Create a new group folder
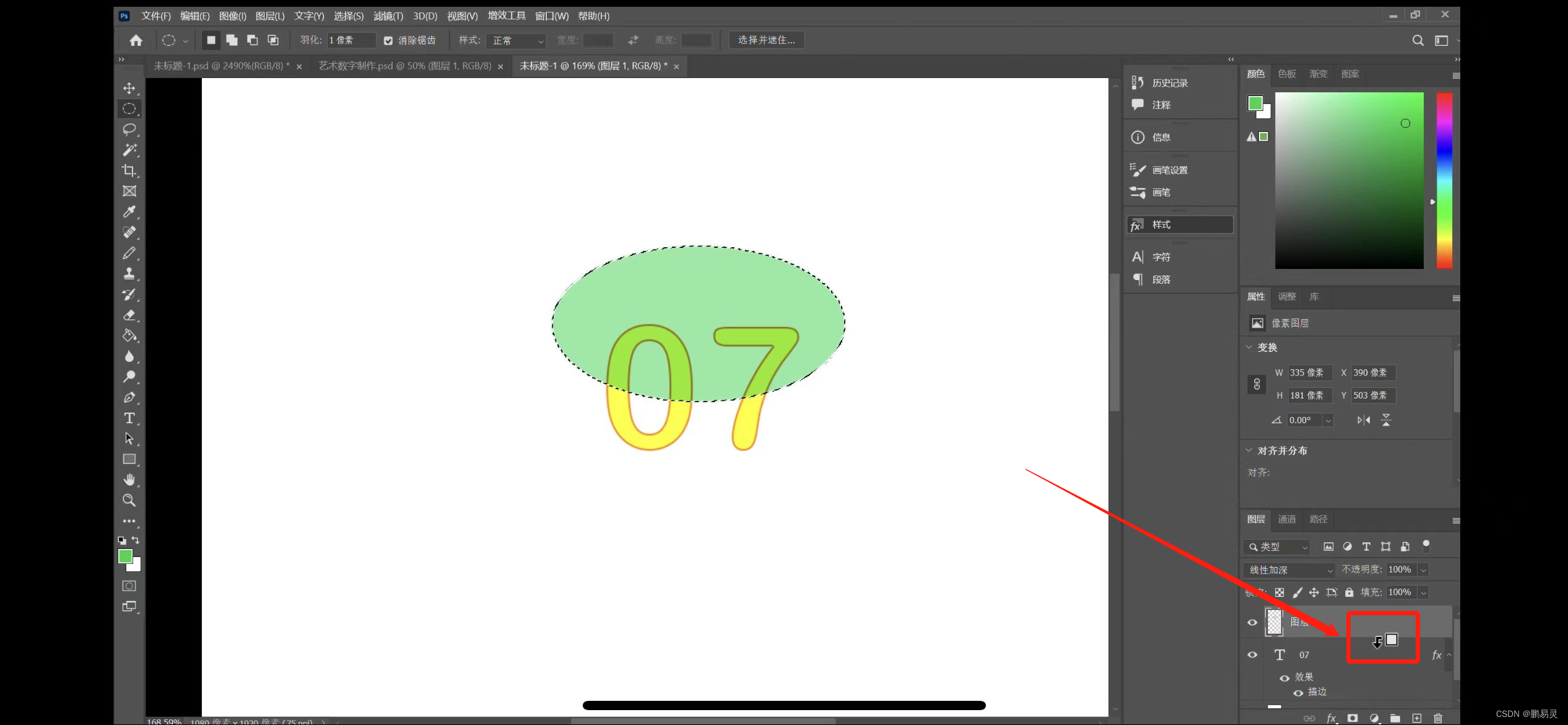The image size is (1568, 725). pyautogui.click(x=1395, y=718)
